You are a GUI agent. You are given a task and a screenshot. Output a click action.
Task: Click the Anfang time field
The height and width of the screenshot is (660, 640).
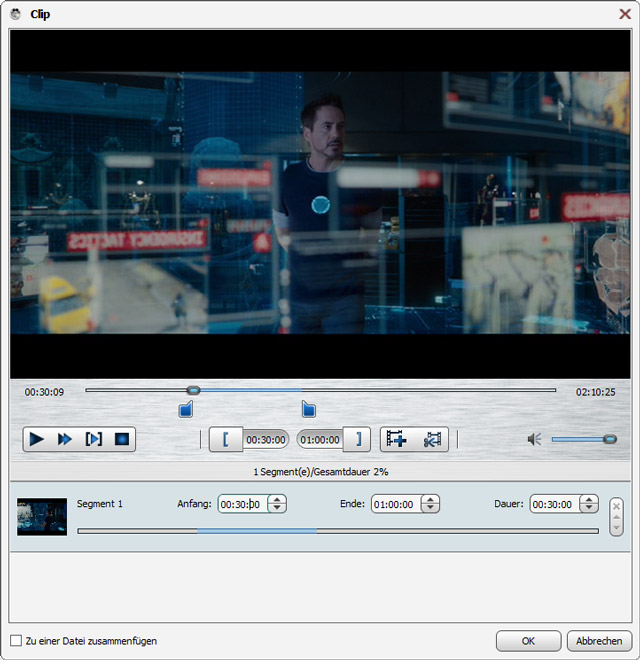coord(243,504)
